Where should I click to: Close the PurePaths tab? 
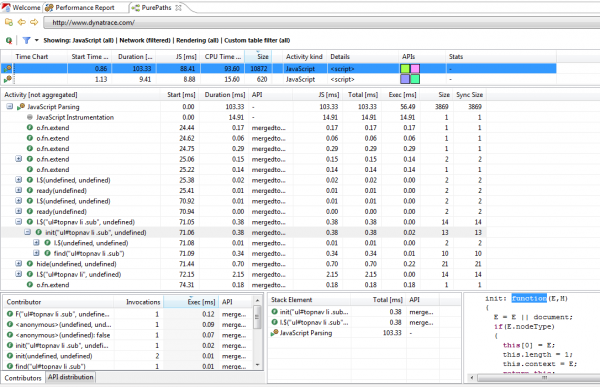(x=178, y=8)
